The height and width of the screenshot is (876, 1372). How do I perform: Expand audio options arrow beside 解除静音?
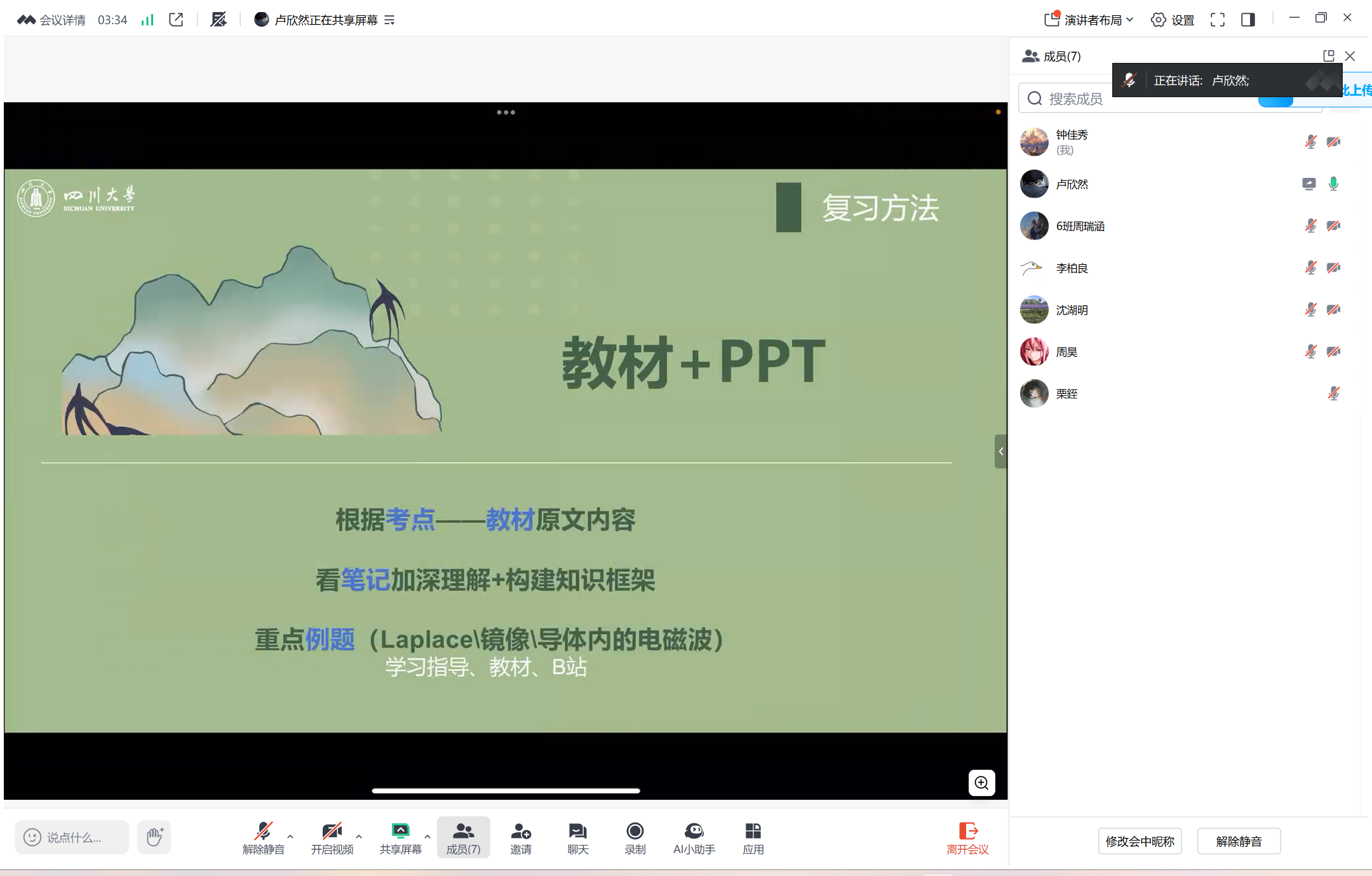pos(290,837)
